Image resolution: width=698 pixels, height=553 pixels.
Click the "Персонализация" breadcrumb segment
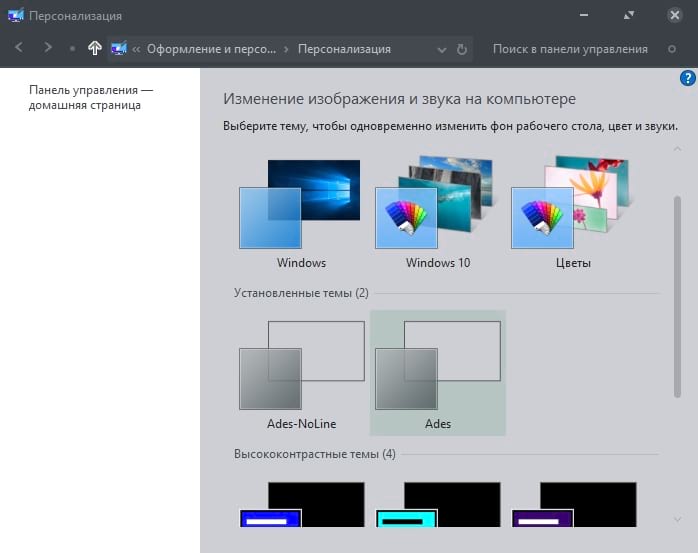[344, 49]
